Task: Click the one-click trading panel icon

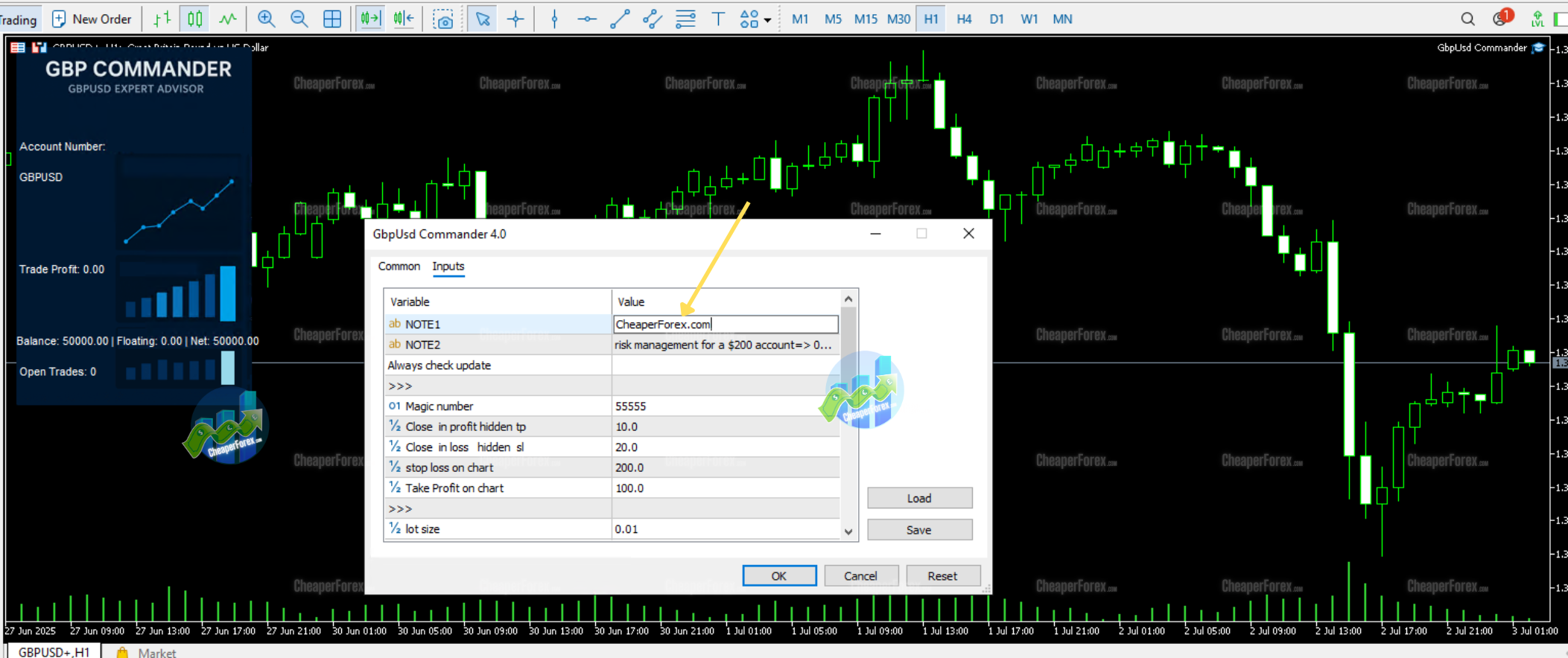Action: coord(39,47)
